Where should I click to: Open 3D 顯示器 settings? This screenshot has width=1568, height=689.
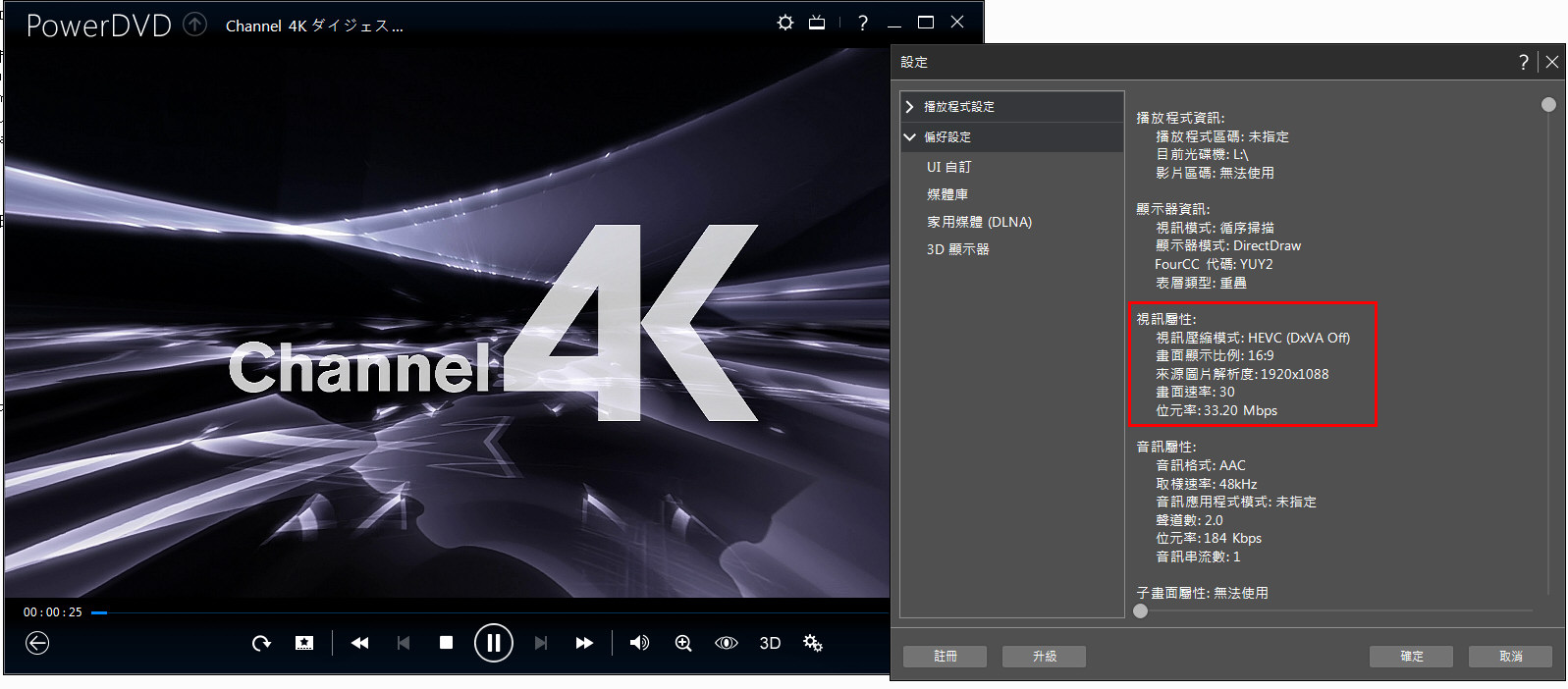[957, 249]
